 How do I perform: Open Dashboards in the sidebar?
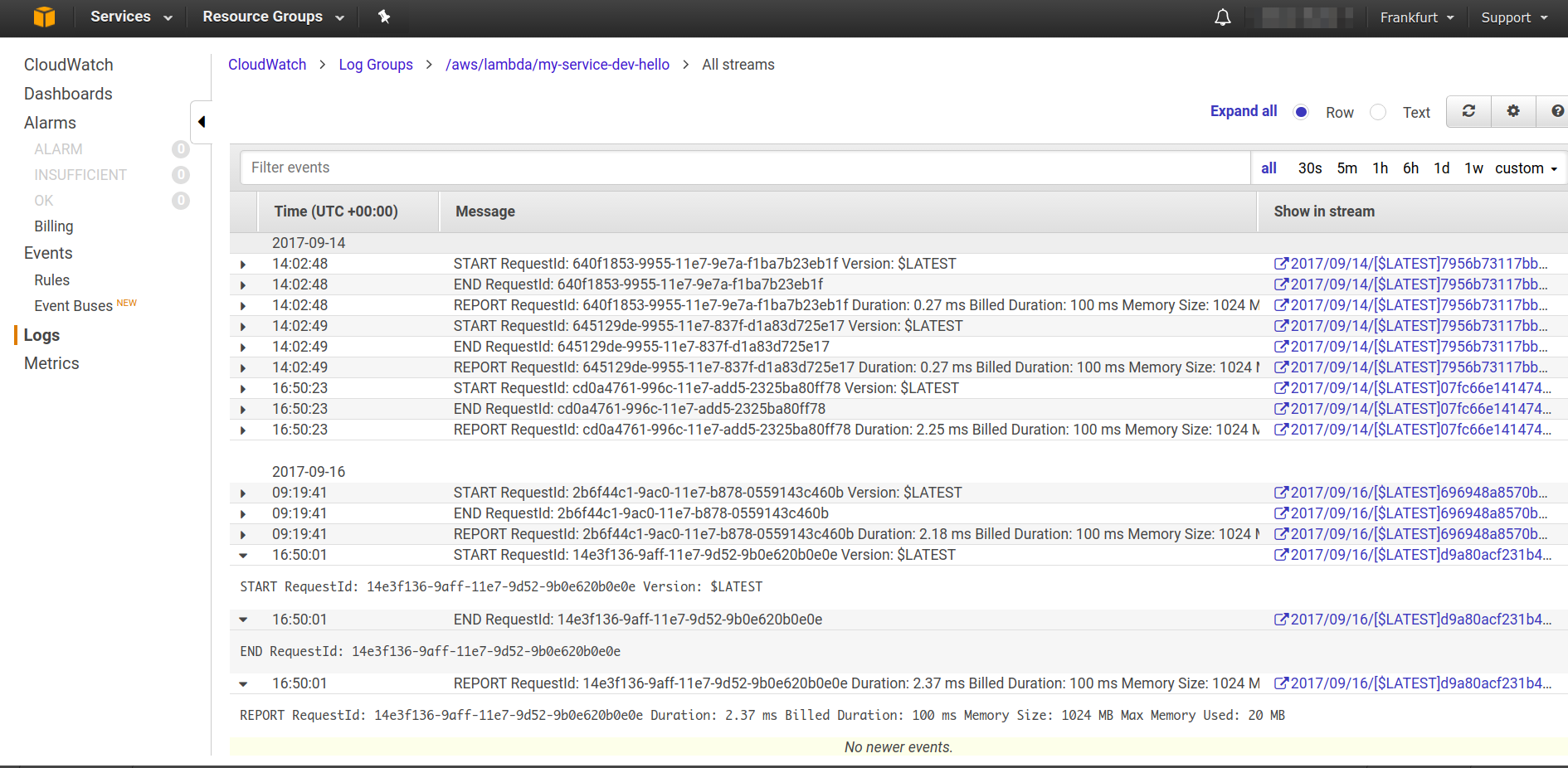pos(68,94)
